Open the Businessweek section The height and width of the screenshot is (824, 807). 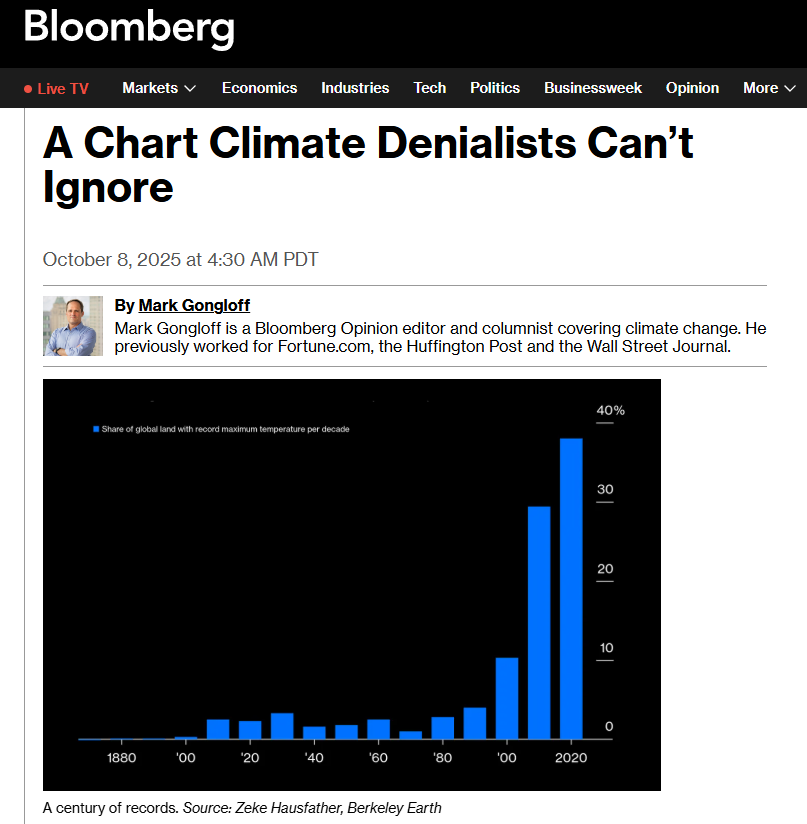593,88
